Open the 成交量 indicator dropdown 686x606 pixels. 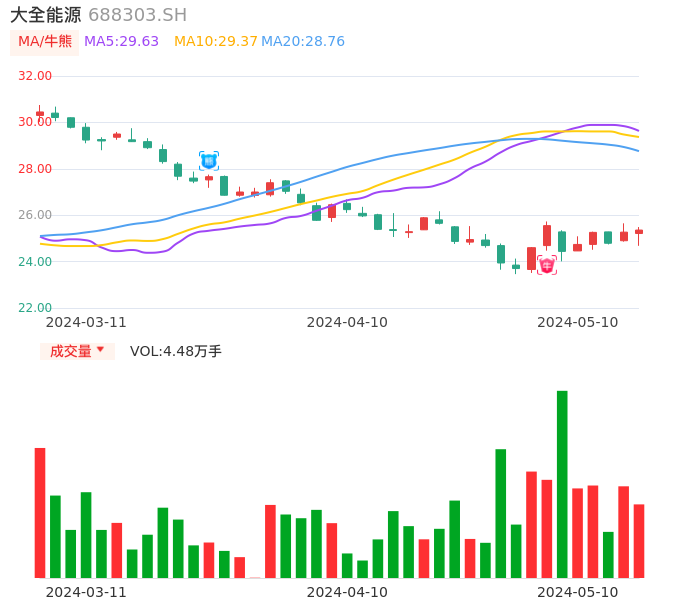(78, 351)
